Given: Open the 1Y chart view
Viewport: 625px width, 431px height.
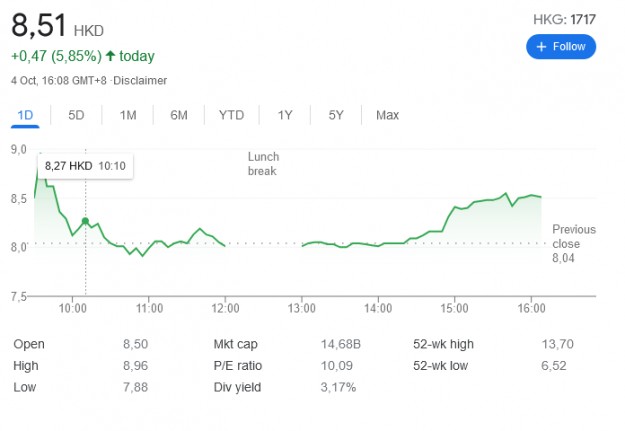Looking at the screenshot, I should tap(285, 115).
